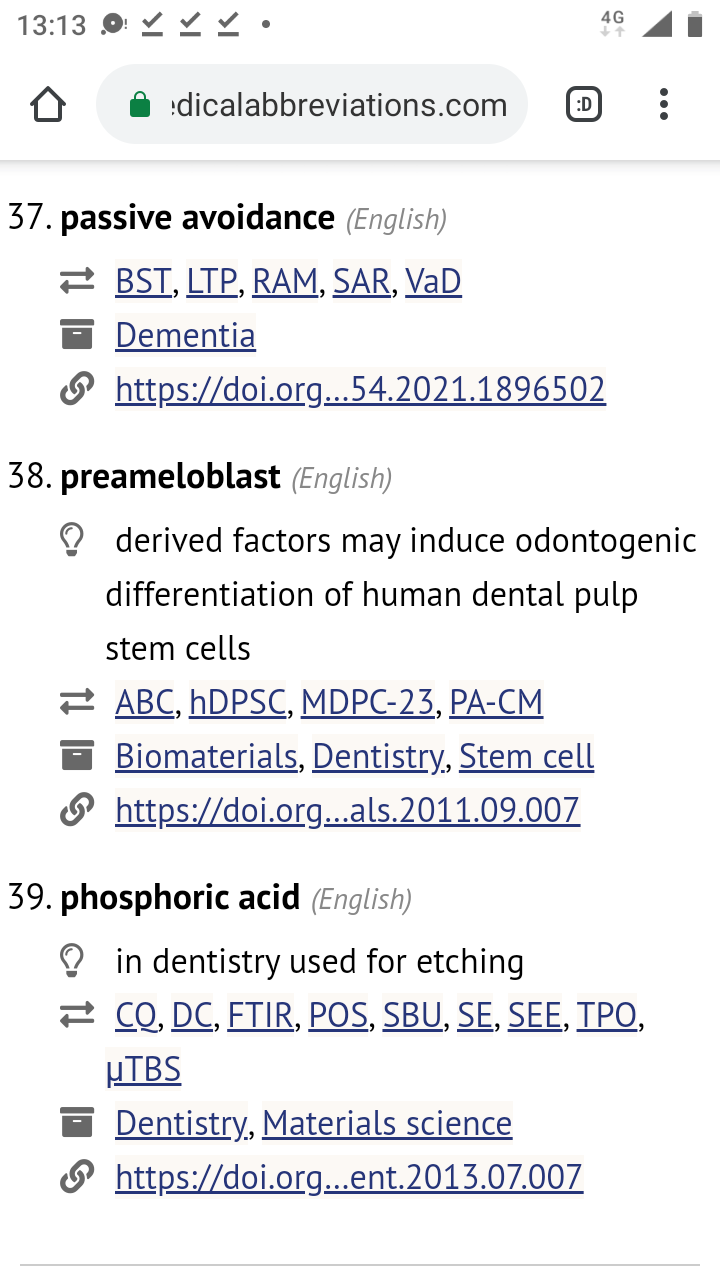Tap the browser home icon
This screenshot has height=1280, width=720.
click(x=48, y=105)
